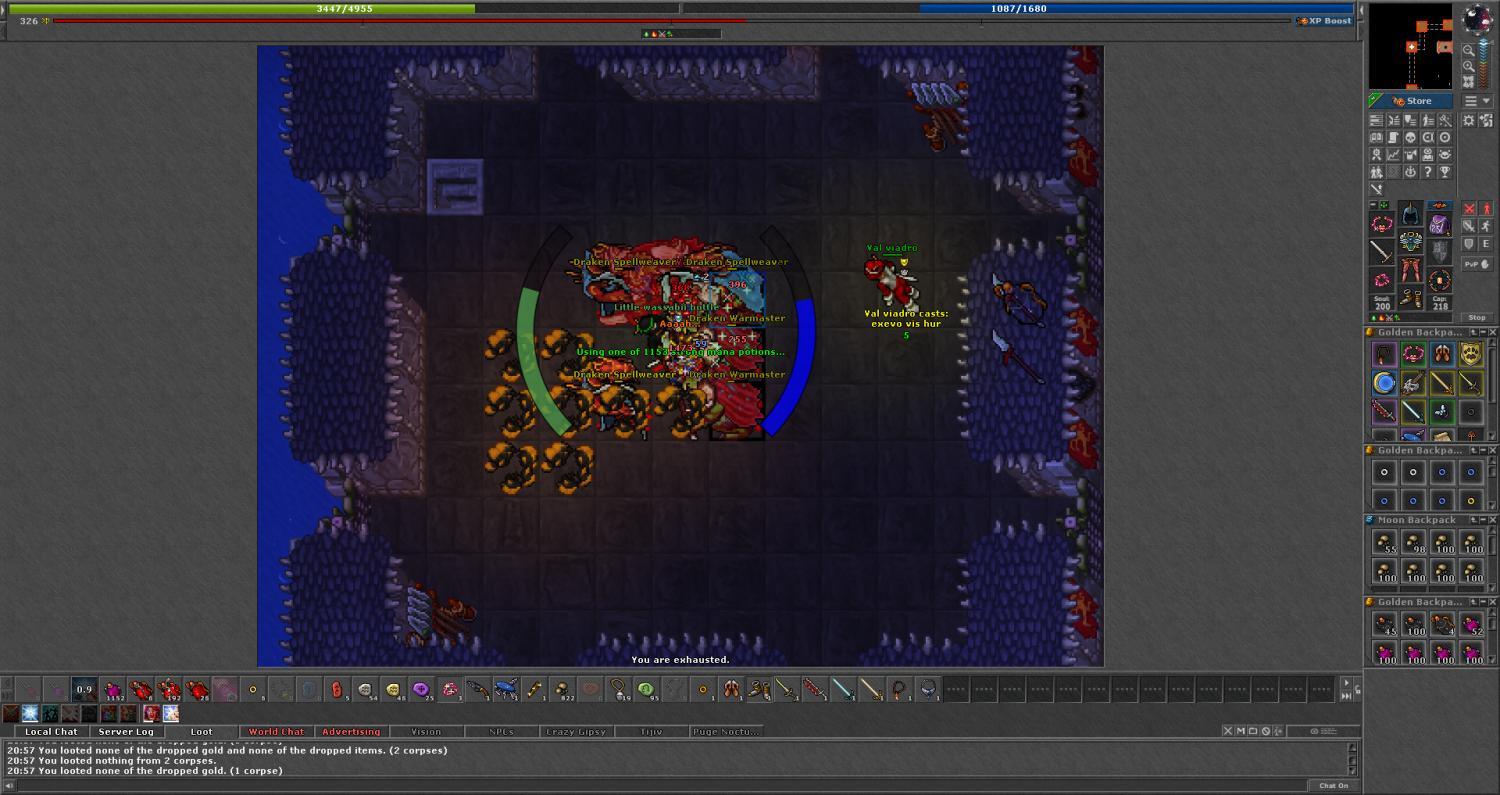Click the XP Boost button

coord(1325,20)
